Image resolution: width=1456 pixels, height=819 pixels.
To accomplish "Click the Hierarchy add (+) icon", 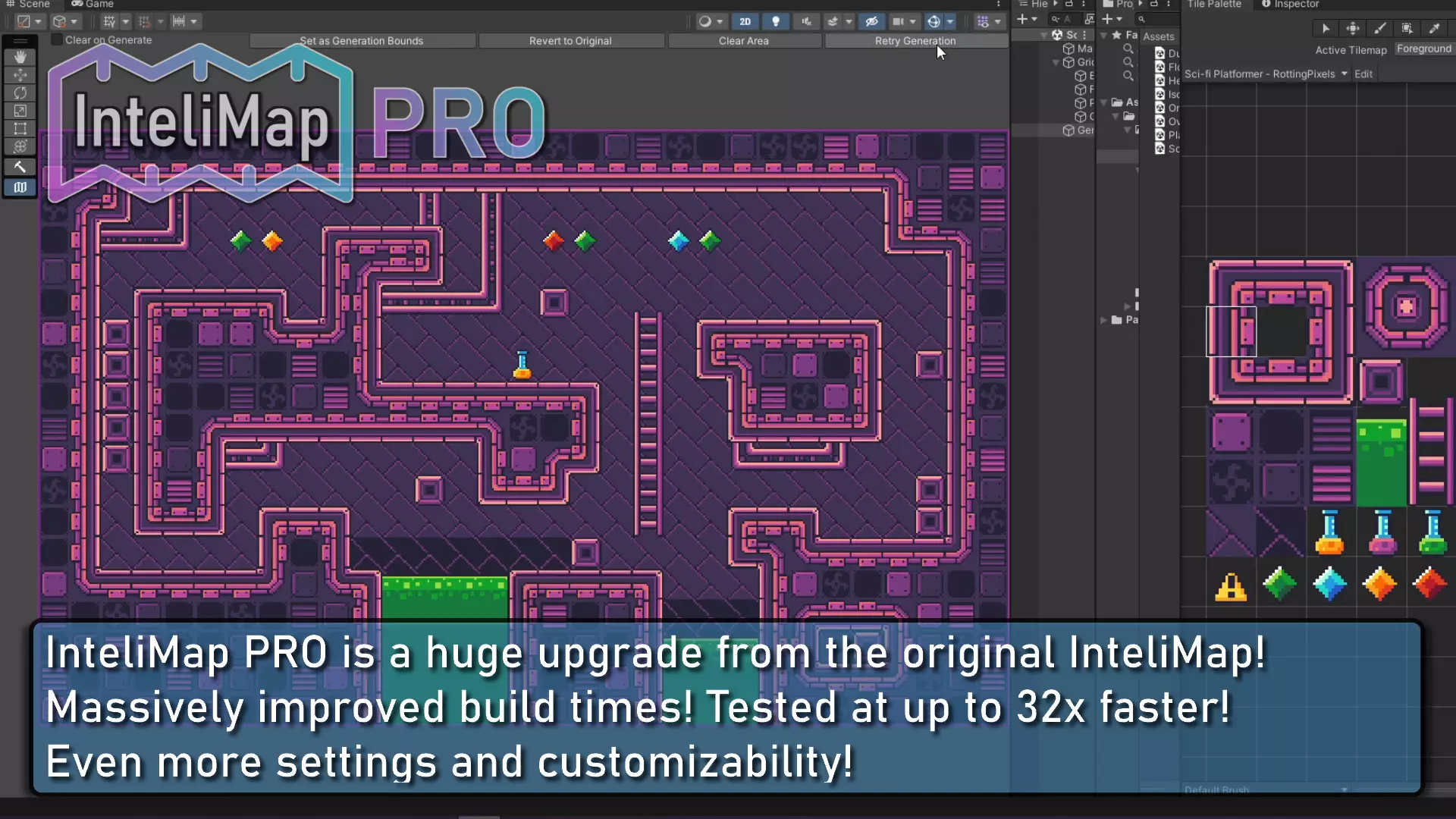I will (x=1022, y=19).
